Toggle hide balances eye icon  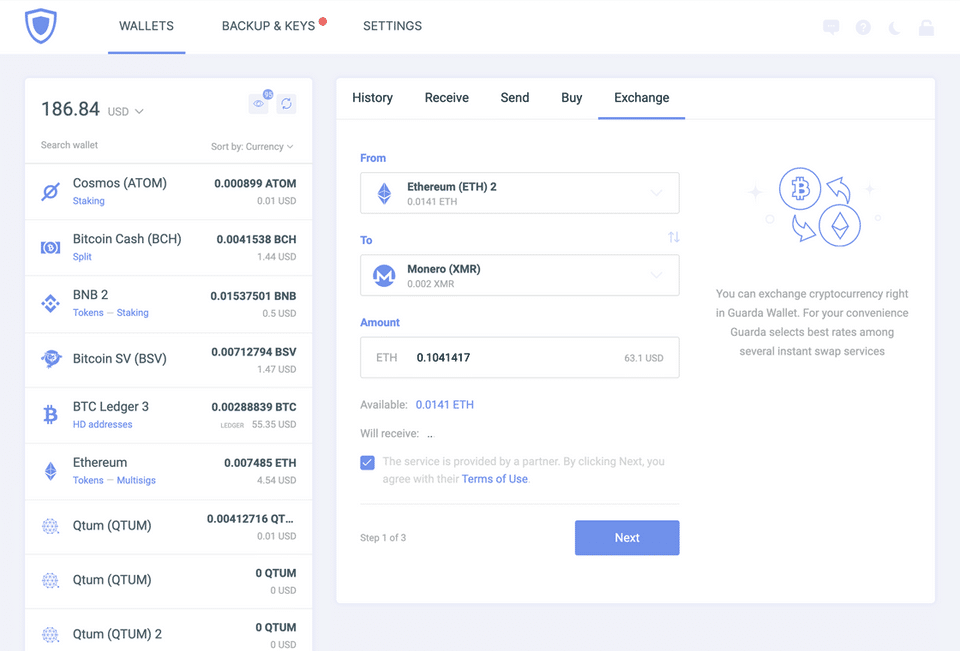[x=259, y=103]
